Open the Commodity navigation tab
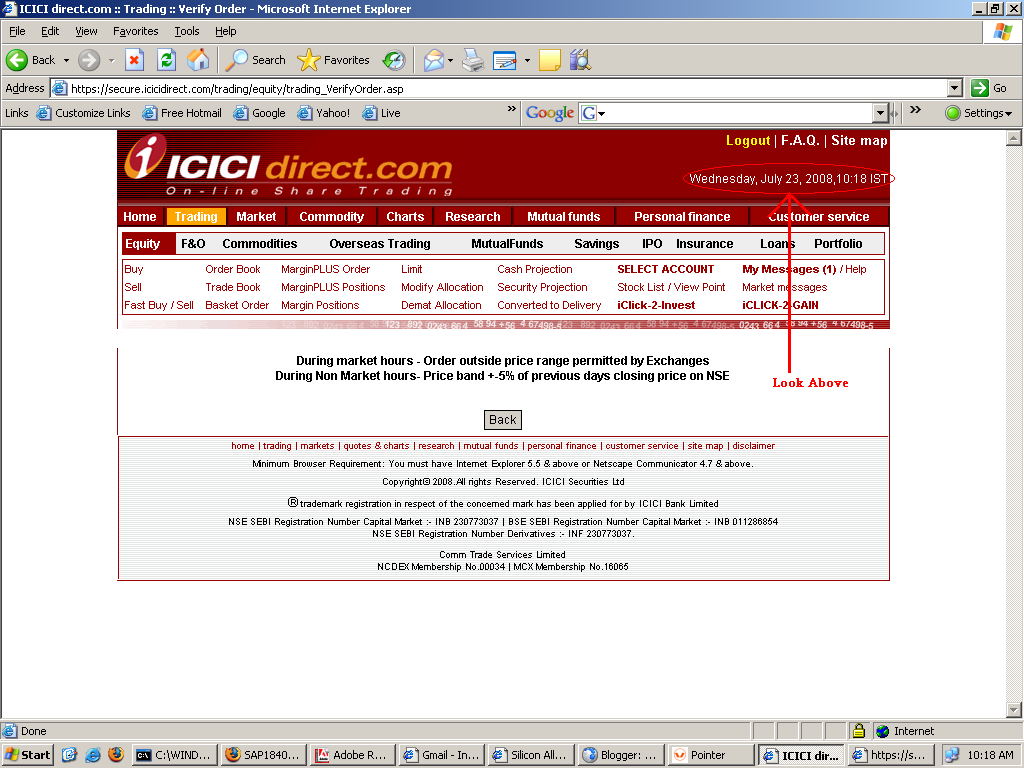Screen dimensions: 1024x768 click(x=331, y=216)
